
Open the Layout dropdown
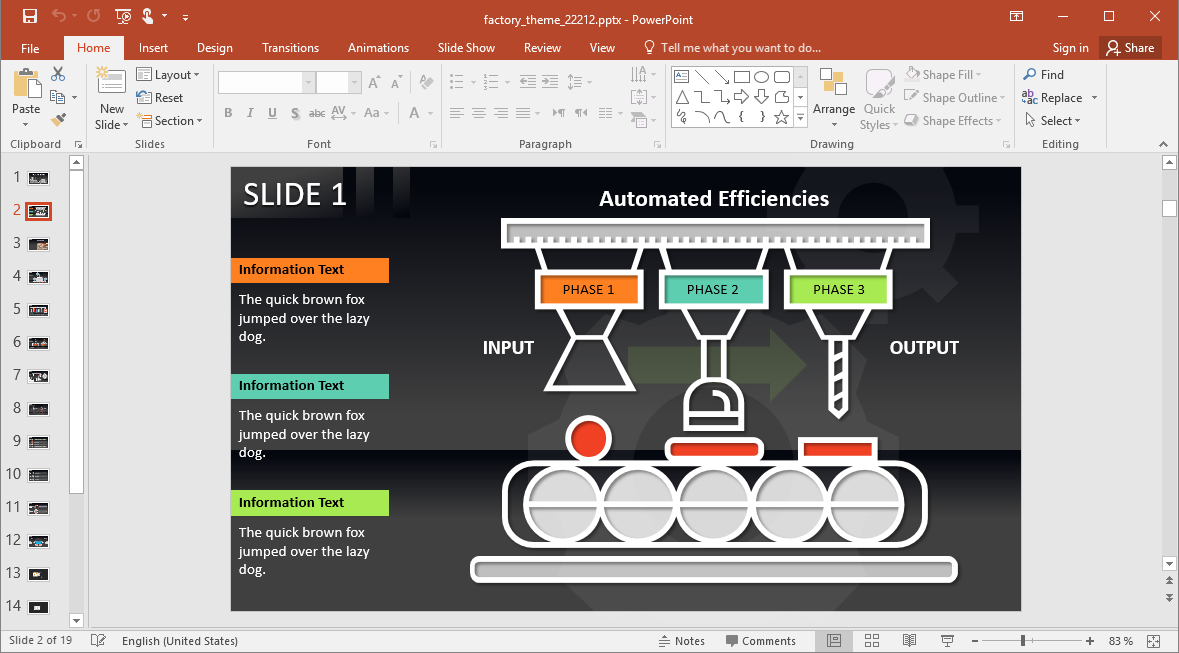(x=169, y=74)
